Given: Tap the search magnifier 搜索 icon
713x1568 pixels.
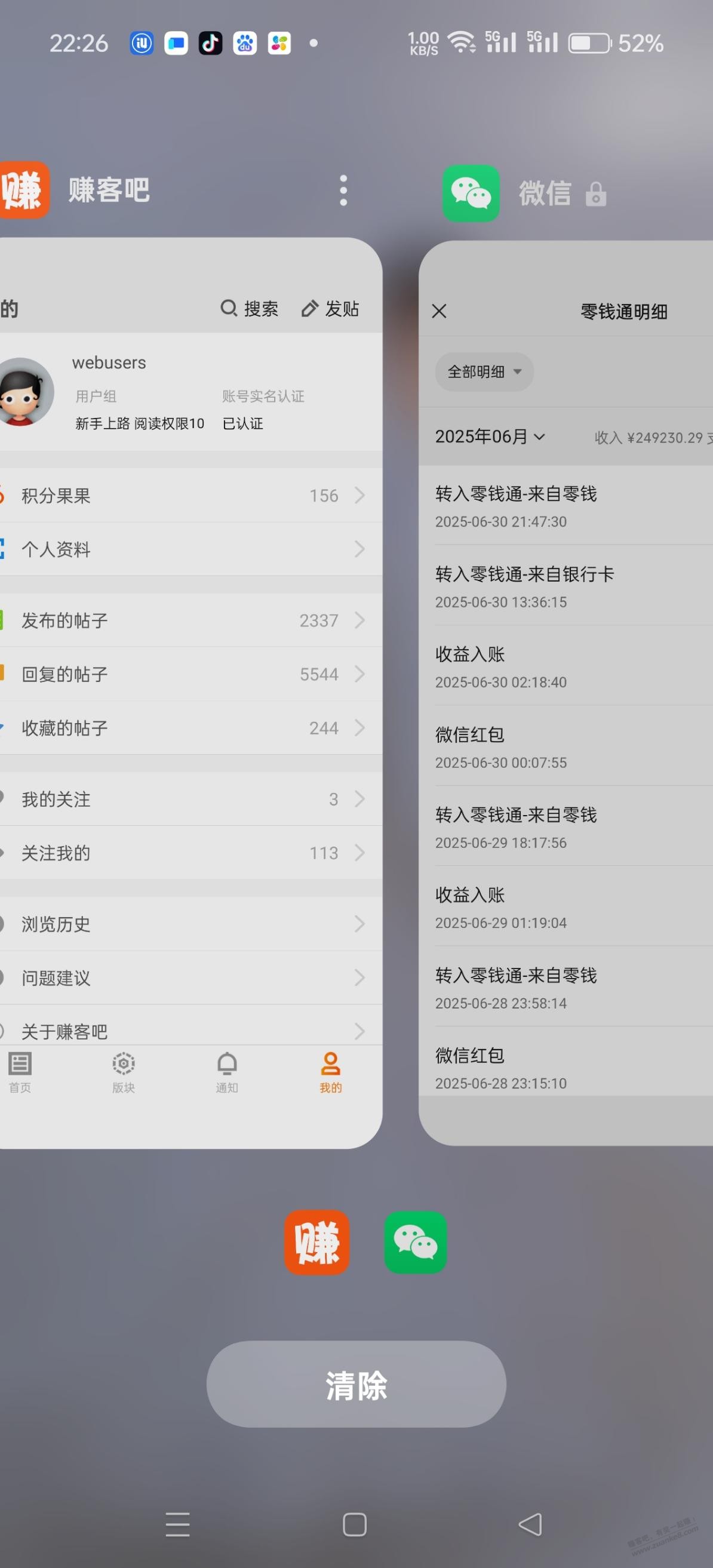Looking at the screenshot, I should (229, 309).
